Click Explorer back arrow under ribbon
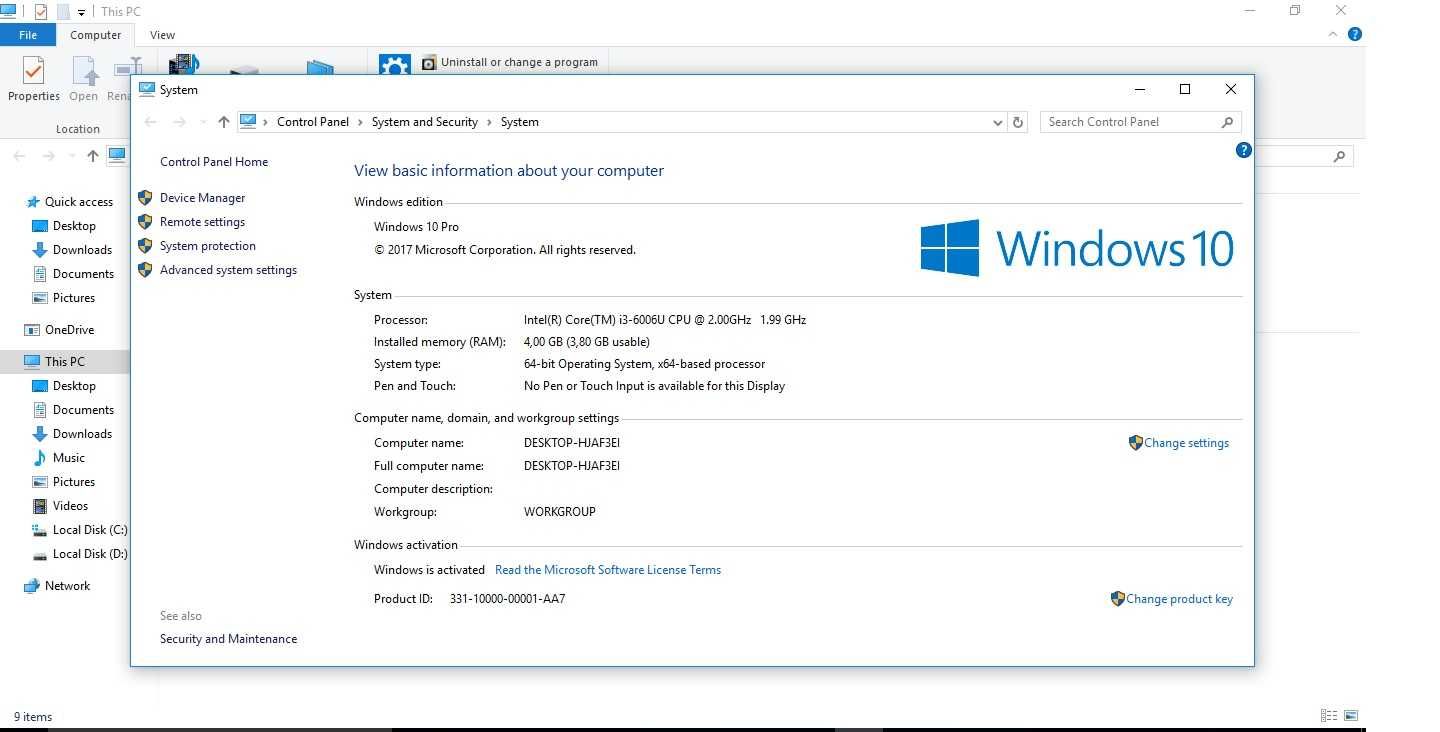 (19, 156)
